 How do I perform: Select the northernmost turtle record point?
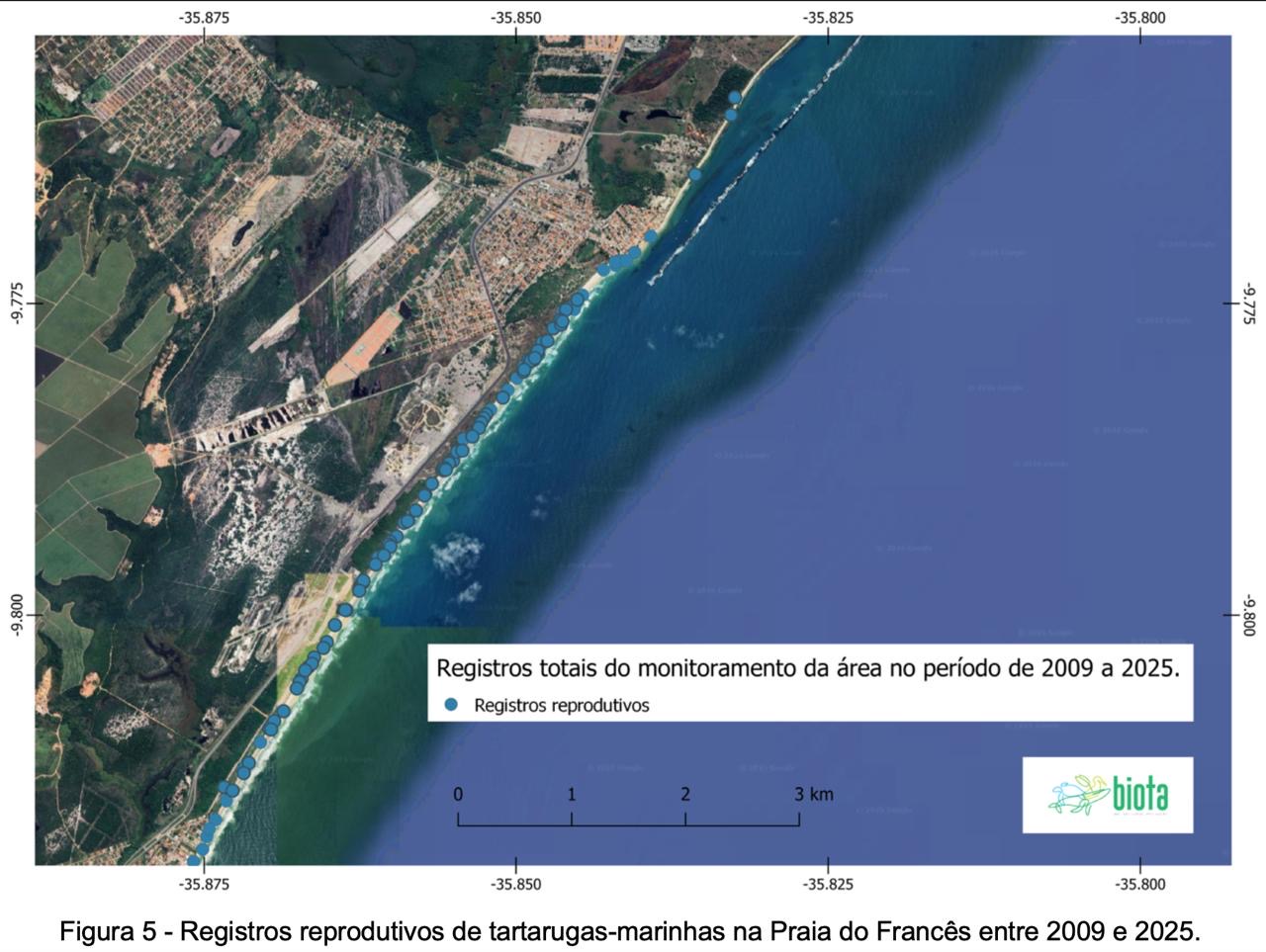point(735,97)
